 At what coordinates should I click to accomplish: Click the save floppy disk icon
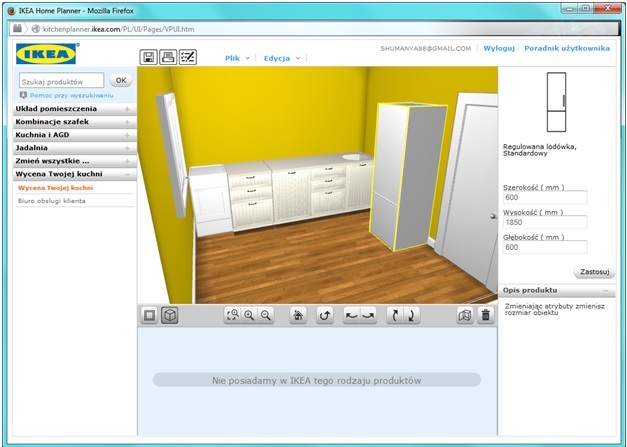tap(148, 57)
